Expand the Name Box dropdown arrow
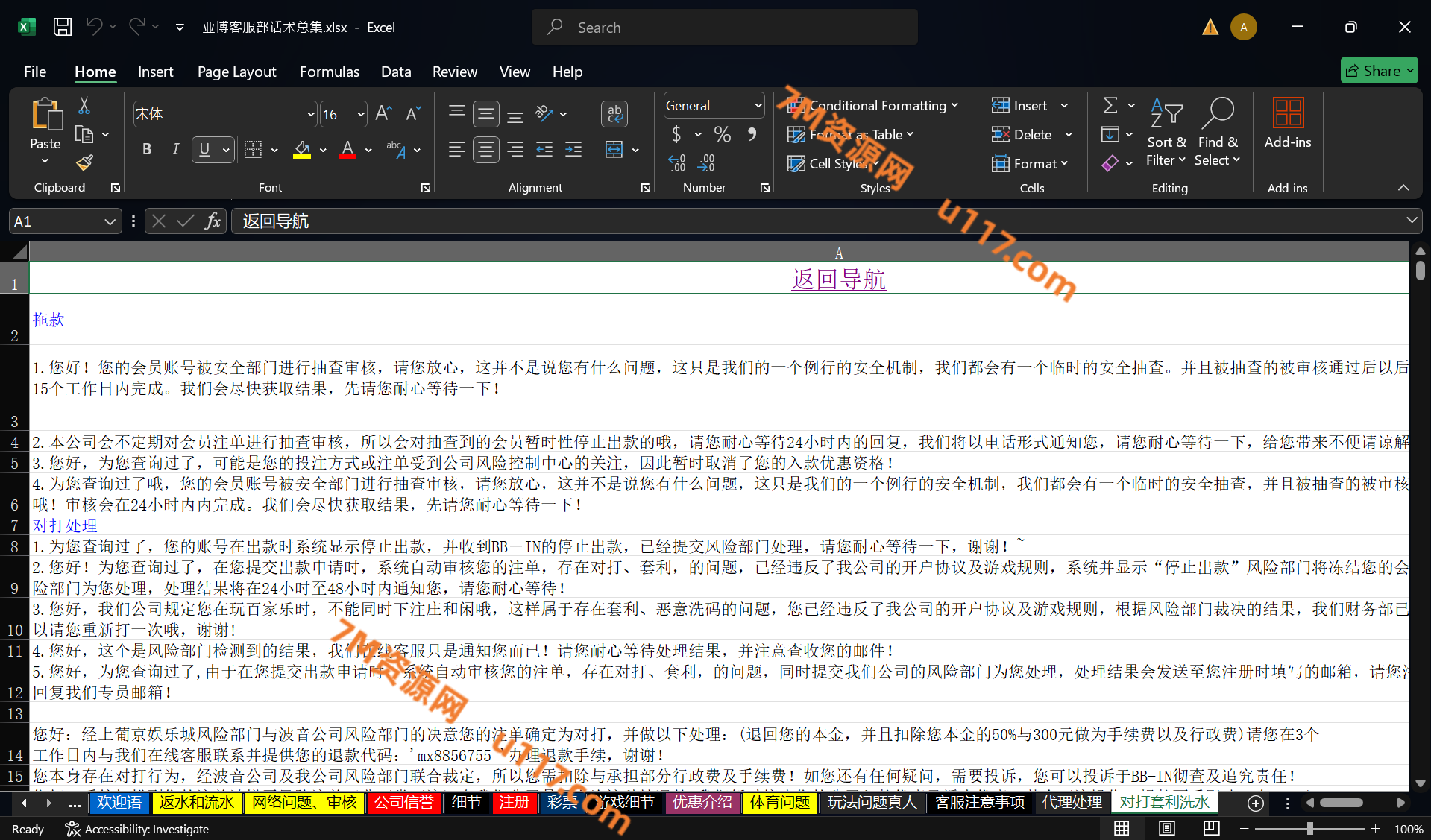The image size is (1431, 840). point(110,221)
